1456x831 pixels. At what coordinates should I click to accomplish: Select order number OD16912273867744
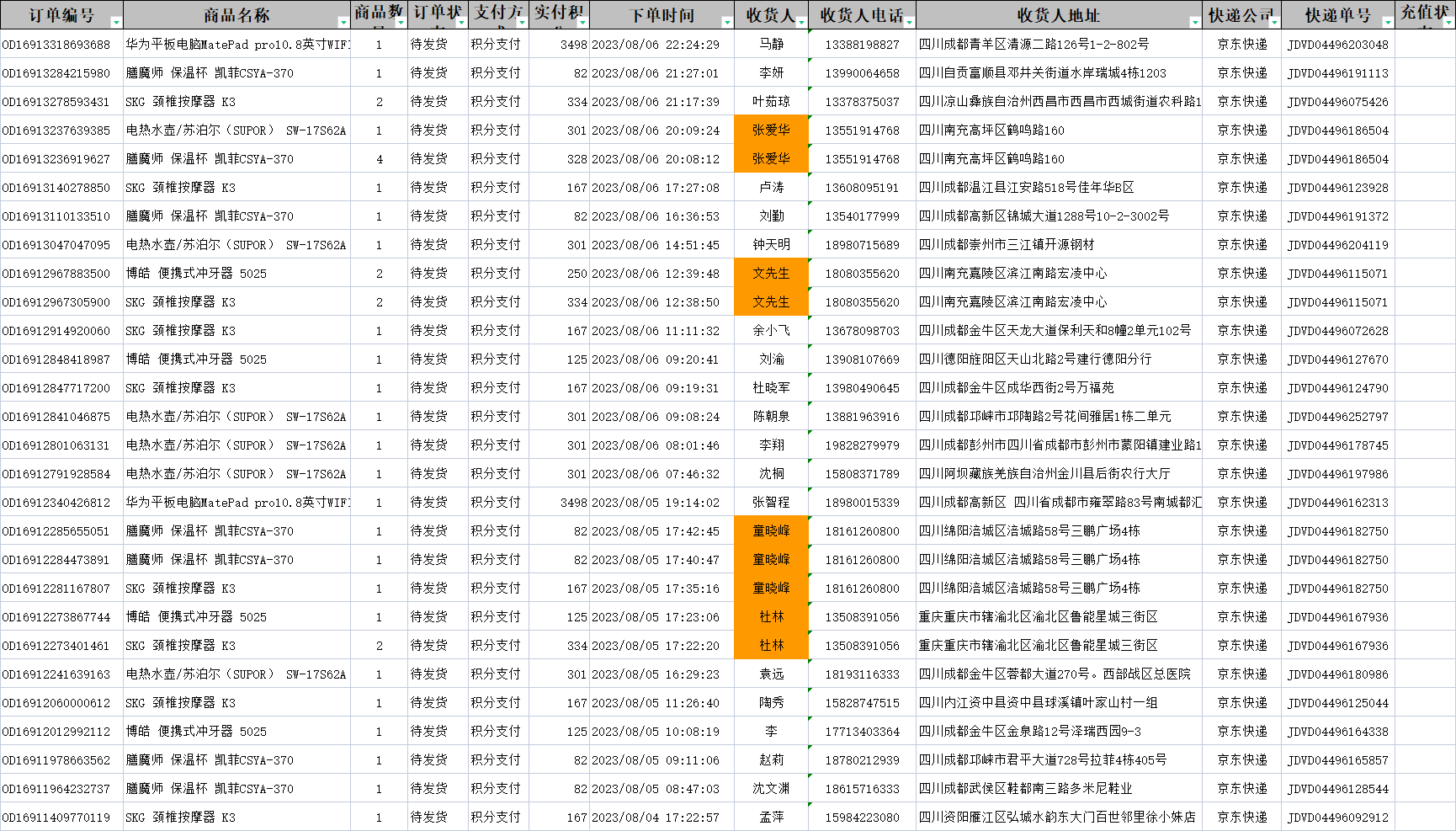click(x=56, y=617)
